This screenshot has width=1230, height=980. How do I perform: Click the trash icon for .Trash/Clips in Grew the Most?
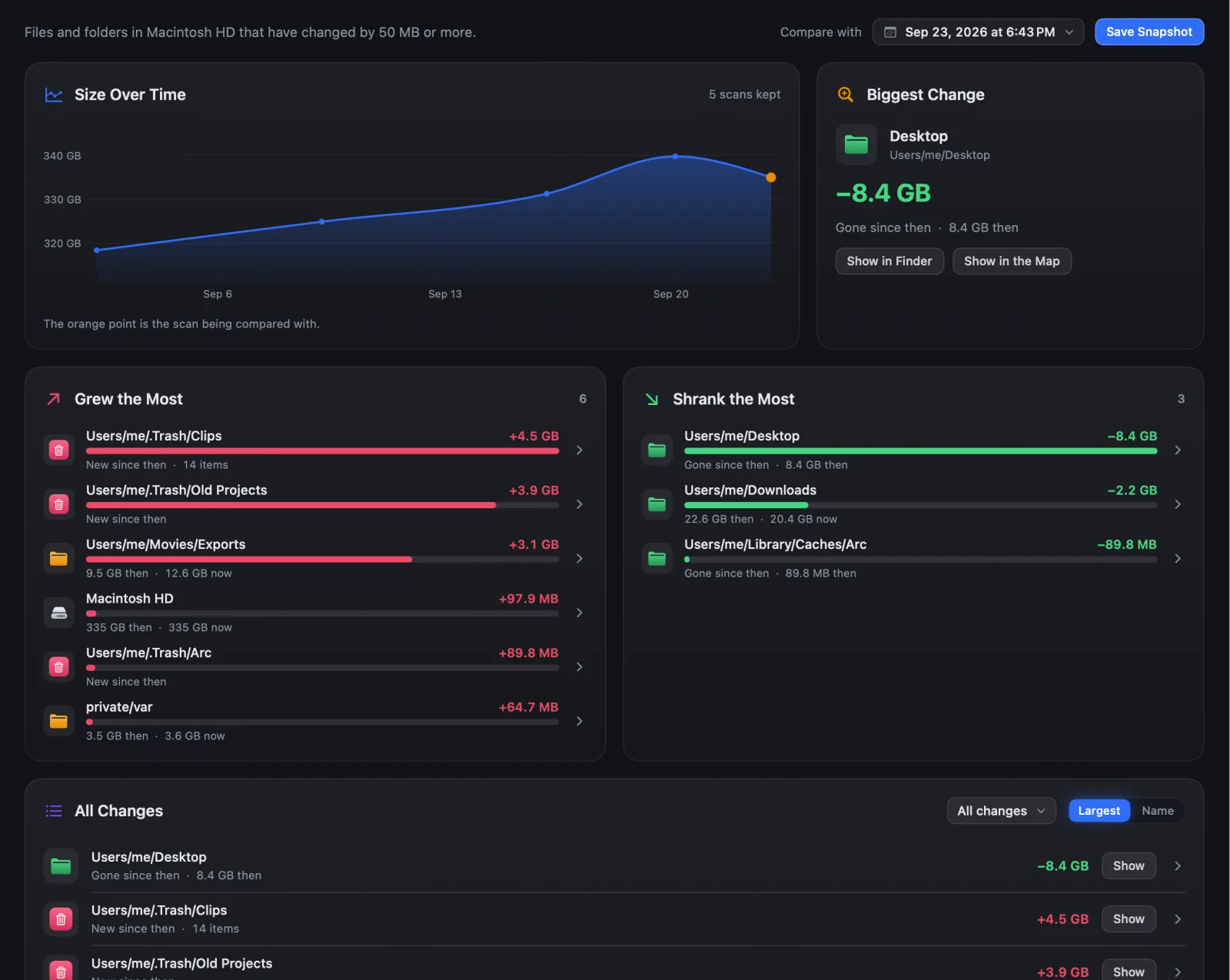coord(59,450)
